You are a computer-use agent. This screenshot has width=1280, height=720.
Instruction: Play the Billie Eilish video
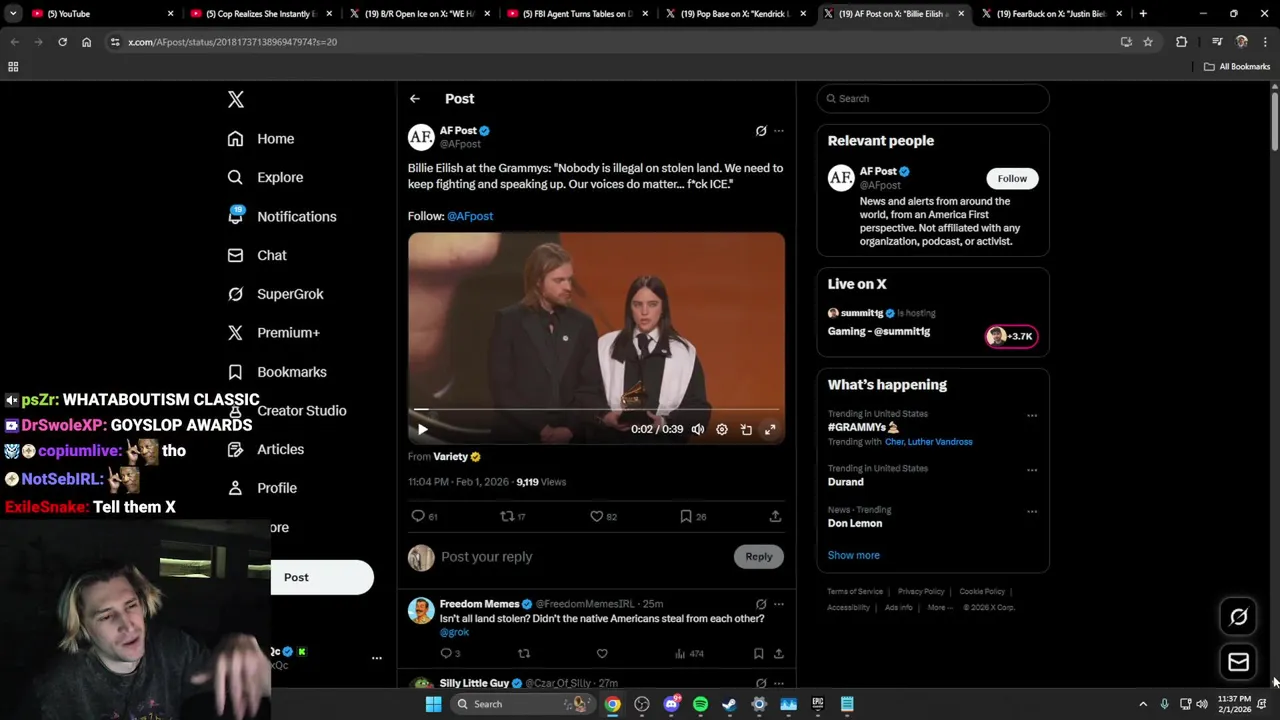pos(422,430)
